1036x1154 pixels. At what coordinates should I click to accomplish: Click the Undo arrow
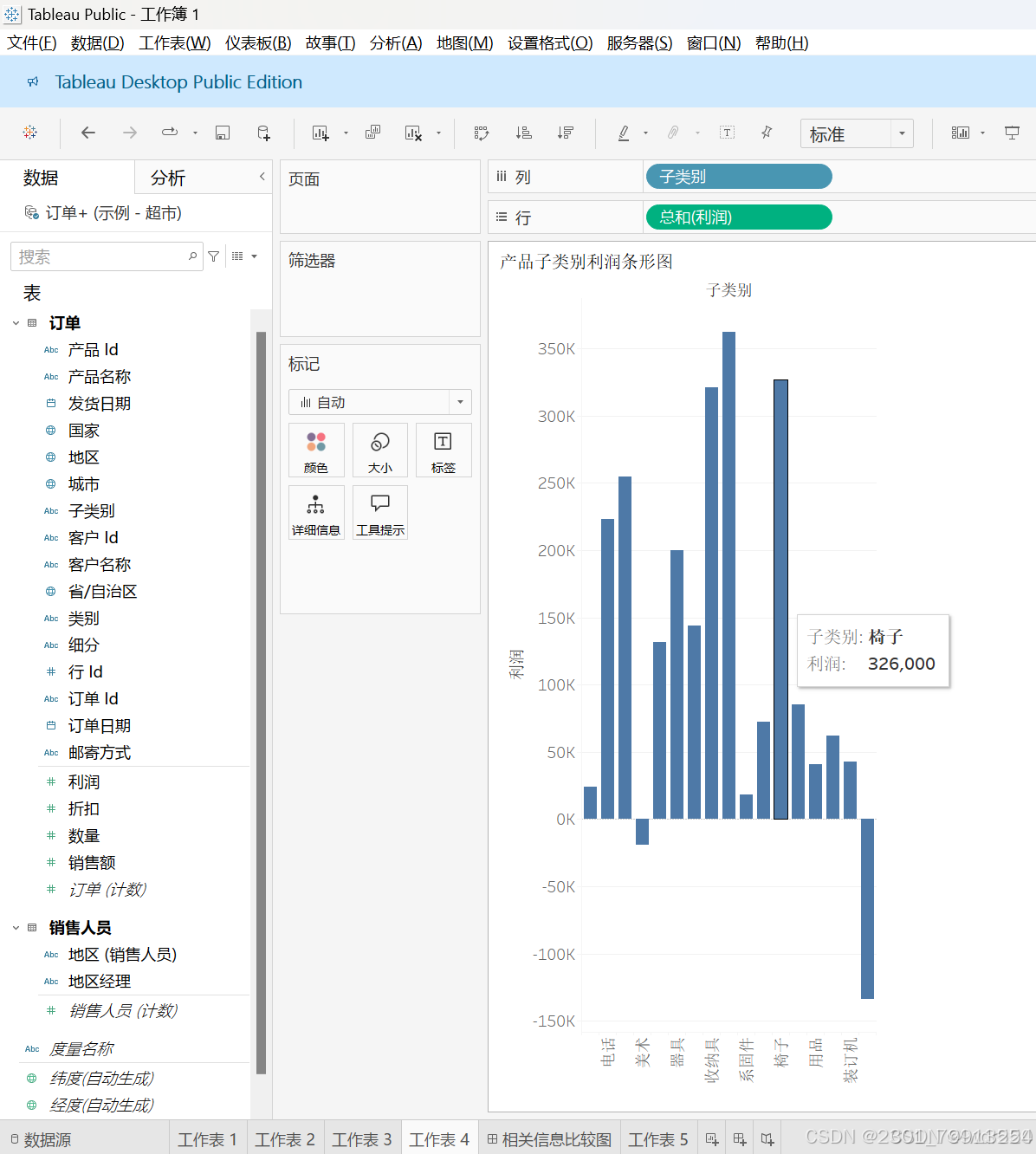pos(87,133)
